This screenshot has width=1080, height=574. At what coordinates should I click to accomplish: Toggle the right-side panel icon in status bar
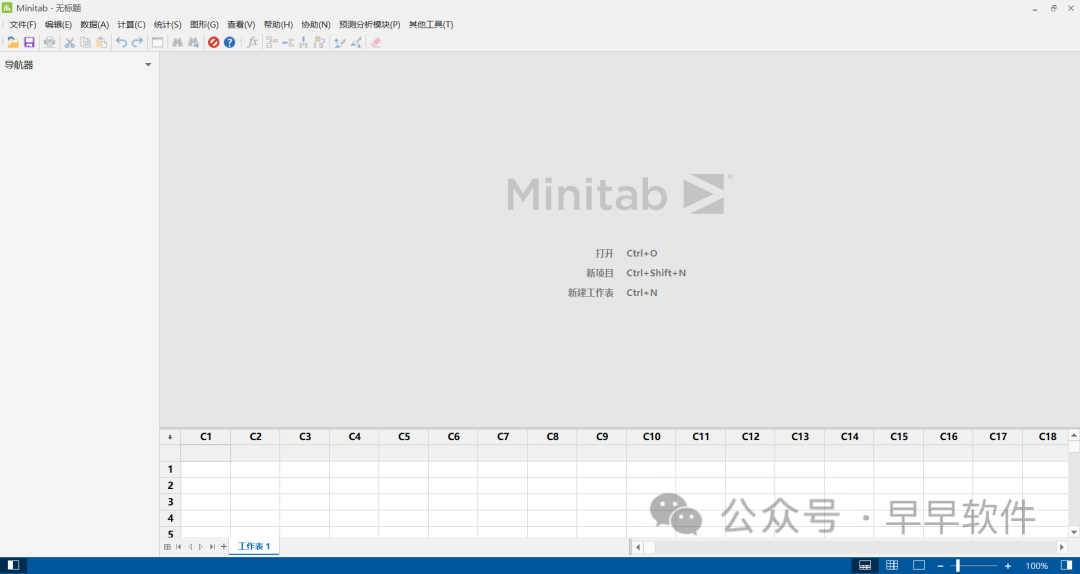[1066, 565]
